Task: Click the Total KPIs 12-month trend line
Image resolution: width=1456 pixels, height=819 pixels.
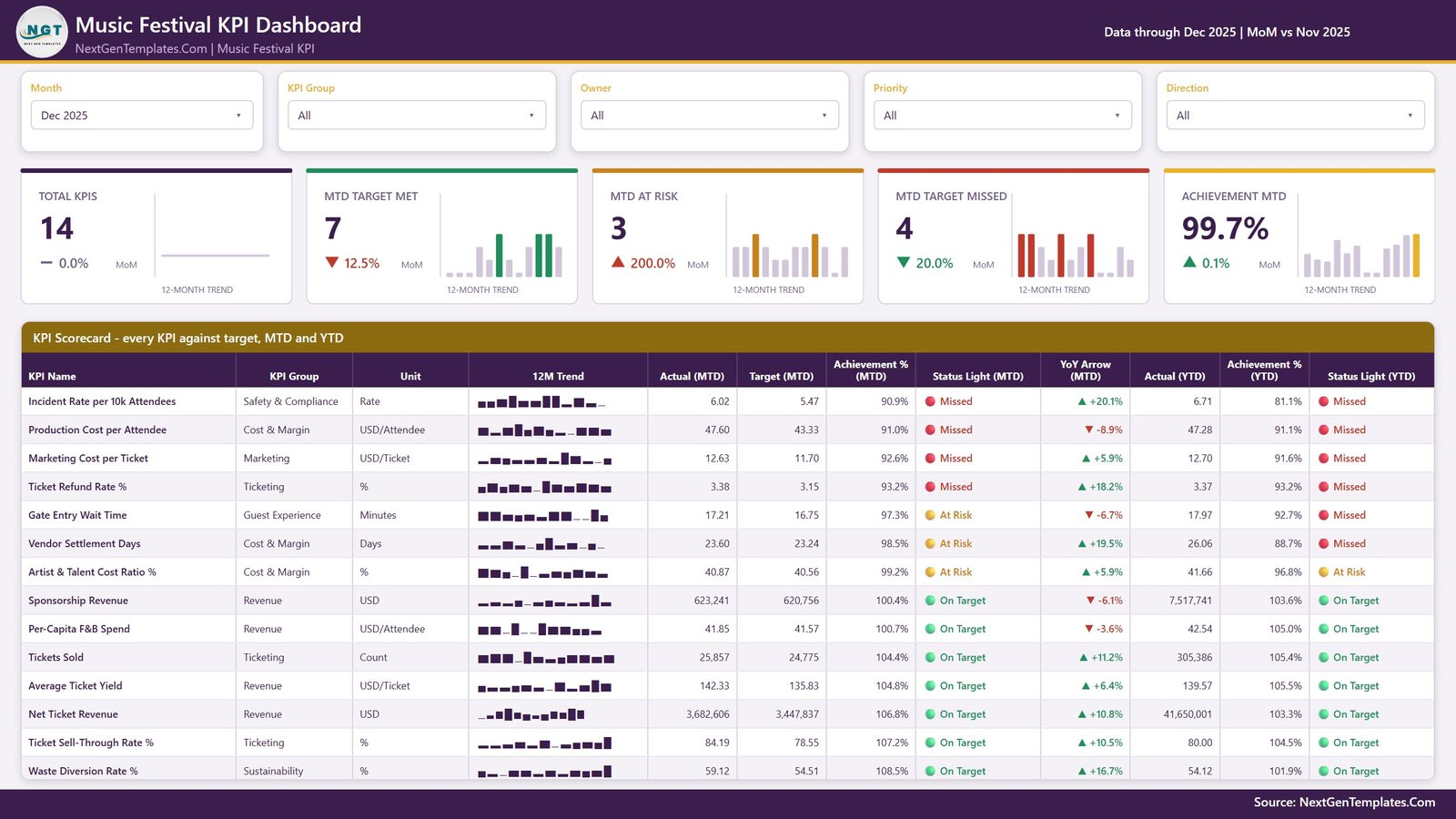Action: (x=216, y=256)
